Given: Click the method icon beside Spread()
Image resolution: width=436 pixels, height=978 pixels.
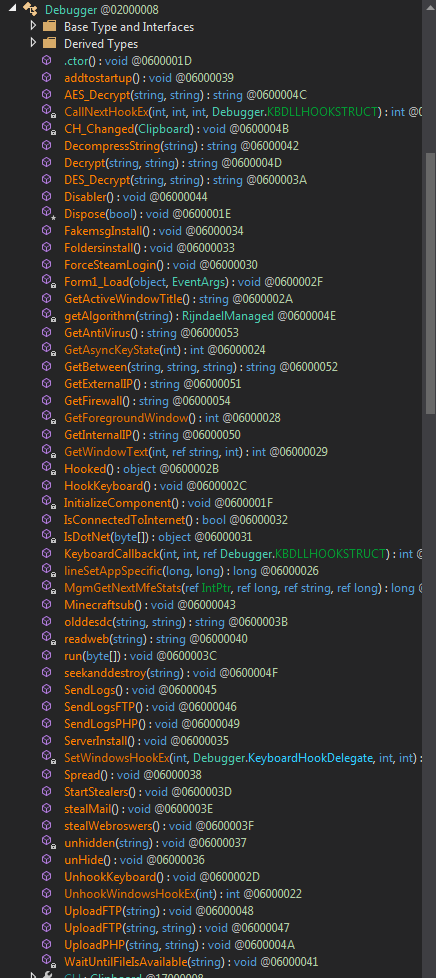Looking at the screenshot, I should (47, 774).
